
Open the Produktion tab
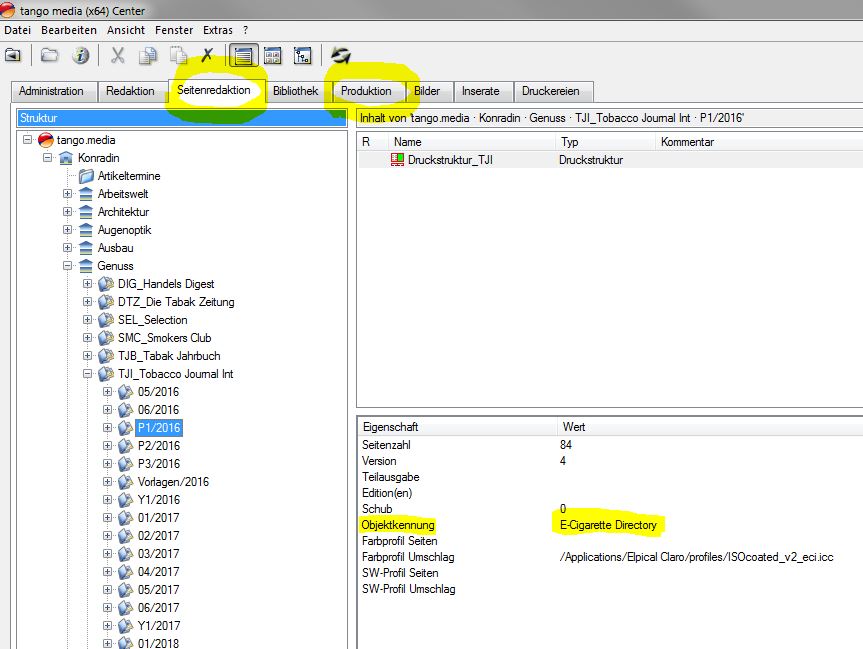[366, 91]
